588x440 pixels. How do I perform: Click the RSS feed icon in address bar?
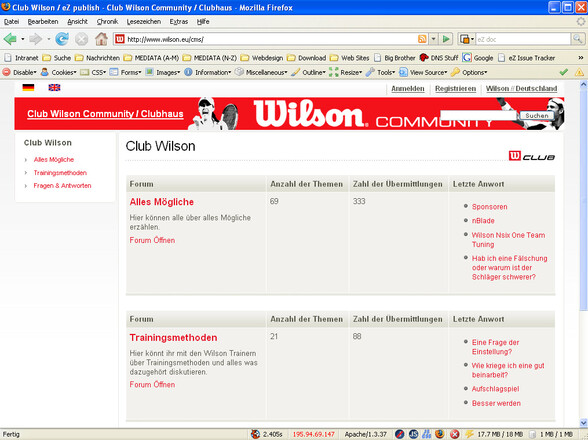click(422, 39)
